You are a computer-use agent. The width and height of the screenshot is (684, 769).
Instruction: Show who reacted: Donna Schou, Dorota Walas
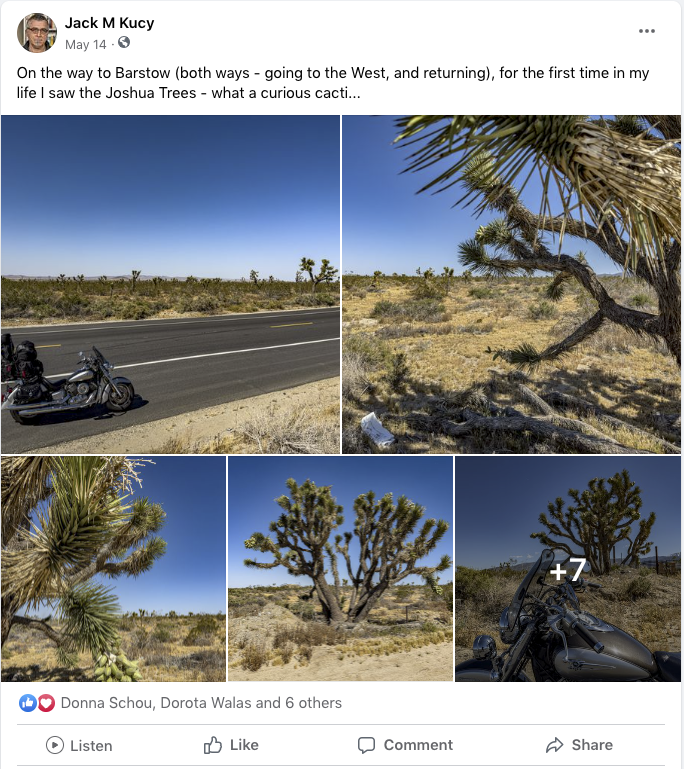coord(201,703)
